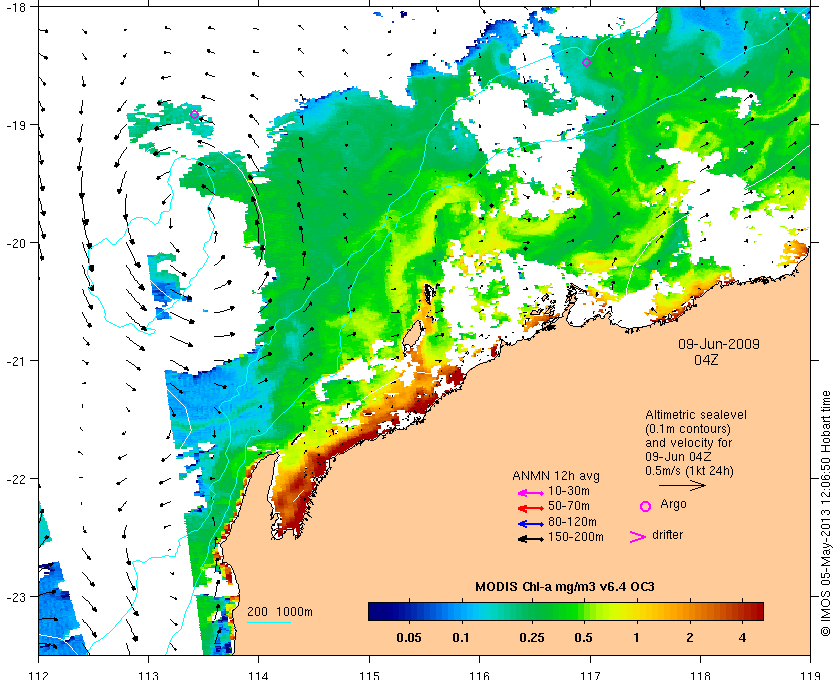Click the latitude label -23
This screenshot has width=840, height=680.
click(x=17, y=596)
